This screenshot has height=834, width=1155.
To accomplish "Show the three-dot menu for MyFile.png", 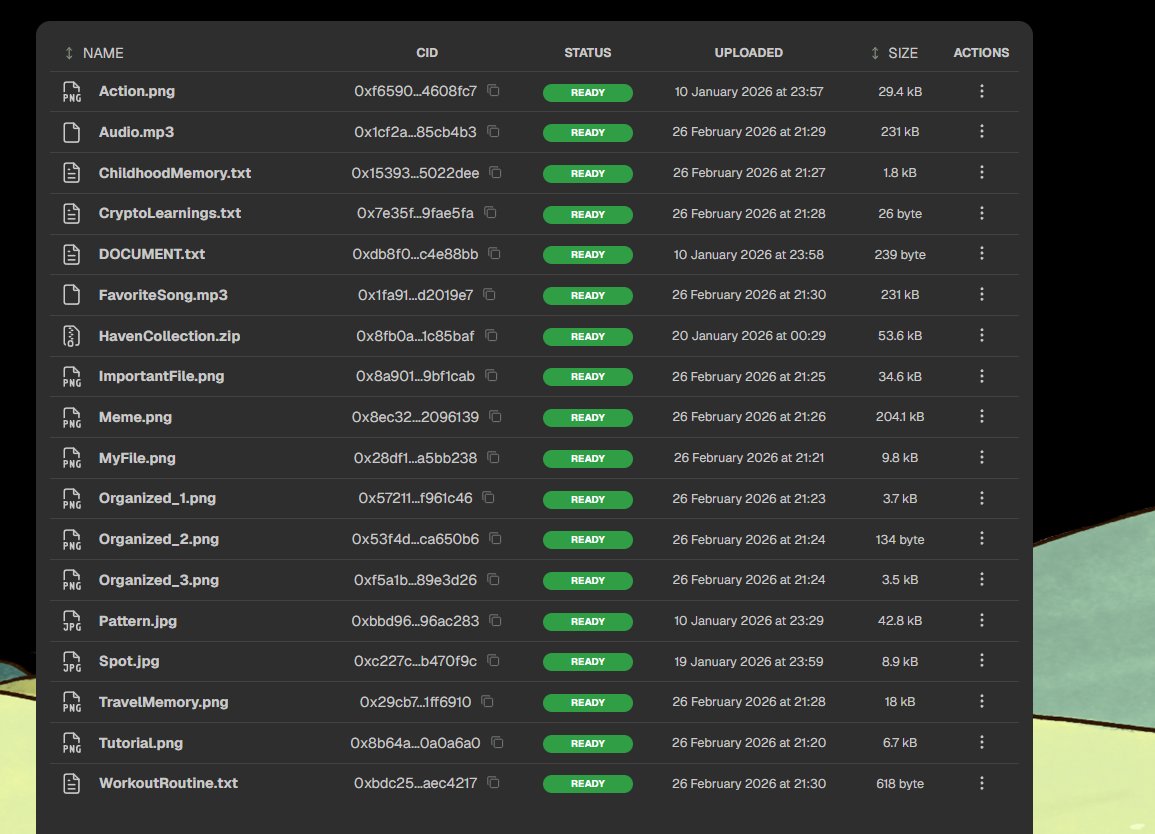I will coord(981,458).
